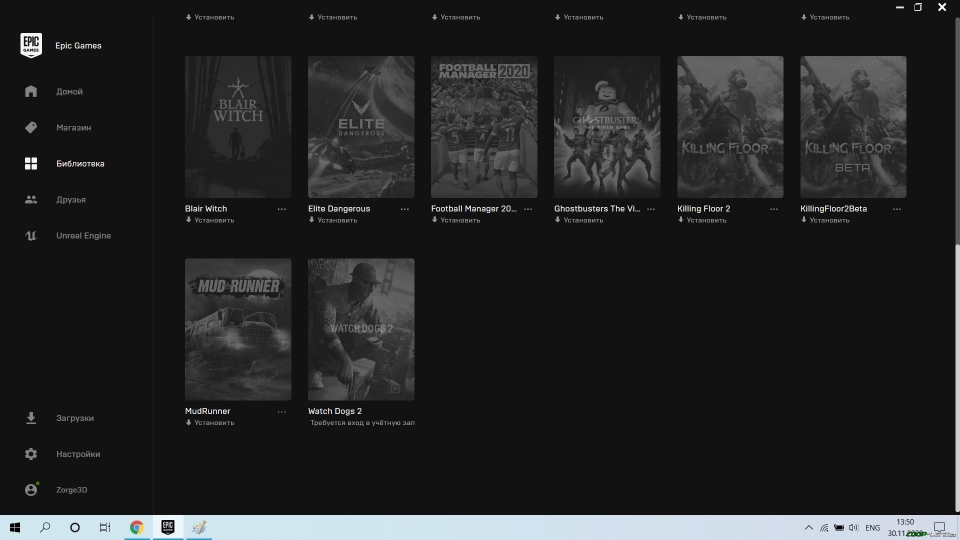Screen dimensions: 960x540
Task: Switch to Chrome in taskbar
Action: (x=137, y=527)
